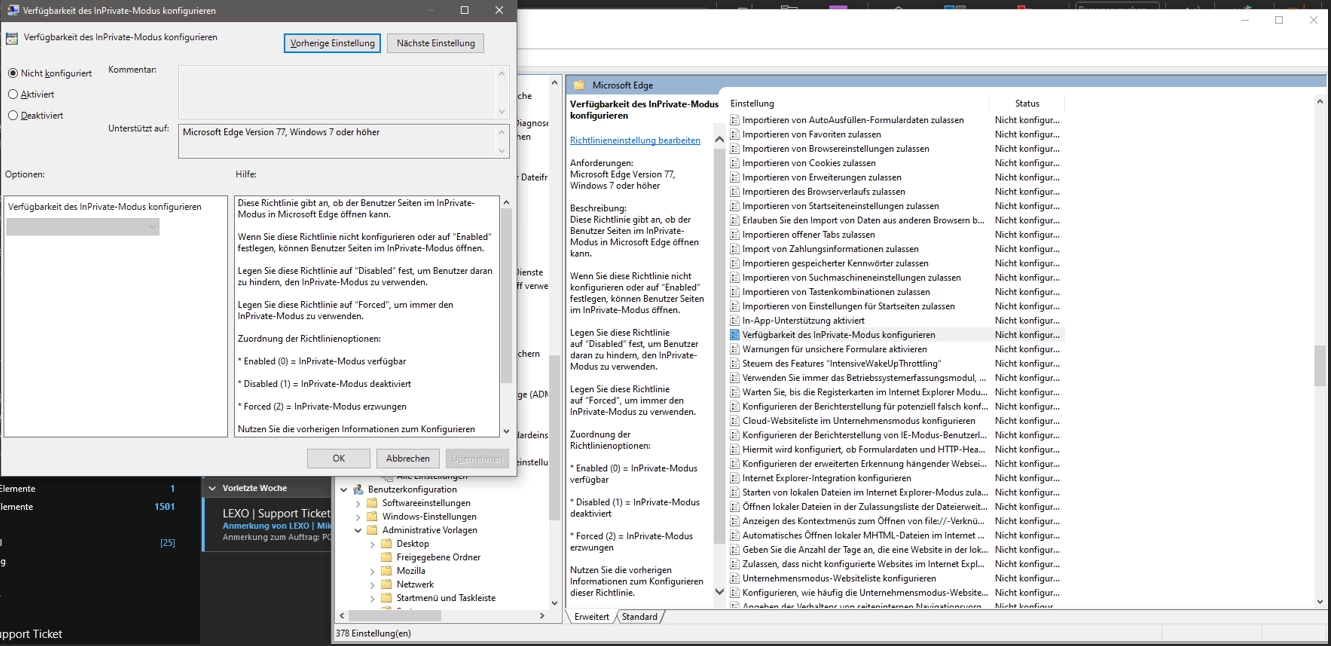Image resolution: width=1331 pixels, height=646 pixels.
Task: Expand the Startmenü und Taskleiste node
Action: [x=373, y=598]
